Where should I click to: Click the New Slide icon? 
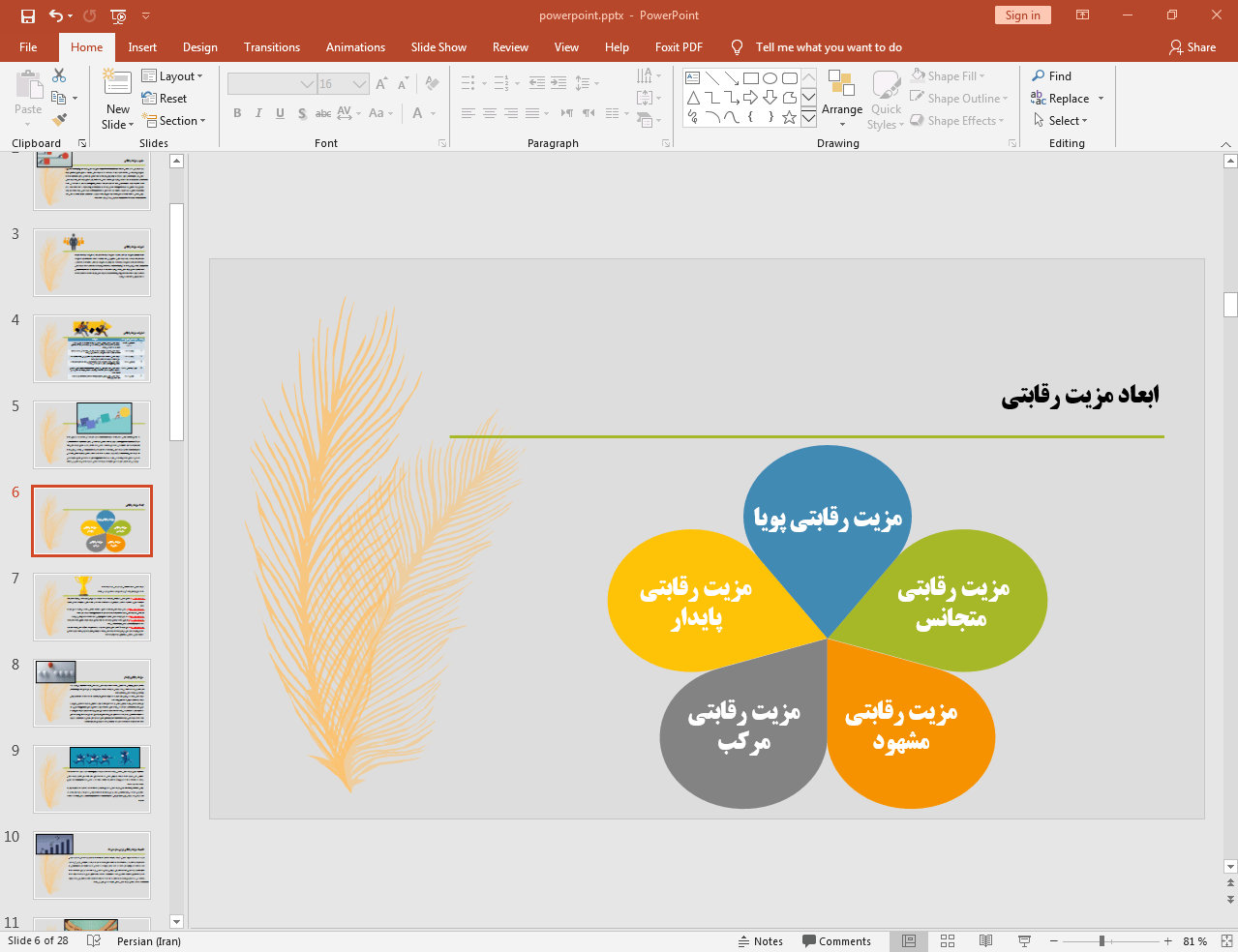(x=118, y=83)
